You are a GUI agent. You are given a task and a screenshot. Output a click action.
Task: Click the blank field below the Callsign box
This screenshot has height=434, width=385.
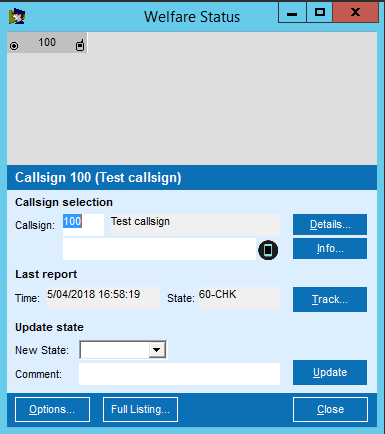tap(159, 249)
